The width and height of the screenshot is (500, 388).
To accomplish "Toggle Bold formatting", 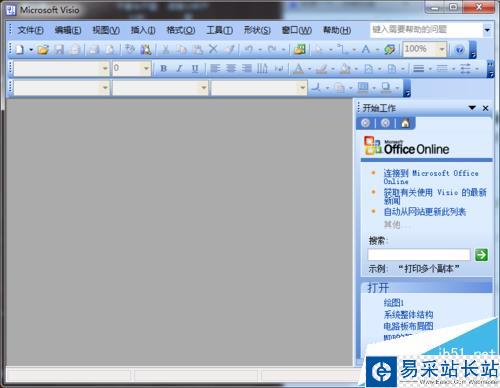I will point(163,69).
